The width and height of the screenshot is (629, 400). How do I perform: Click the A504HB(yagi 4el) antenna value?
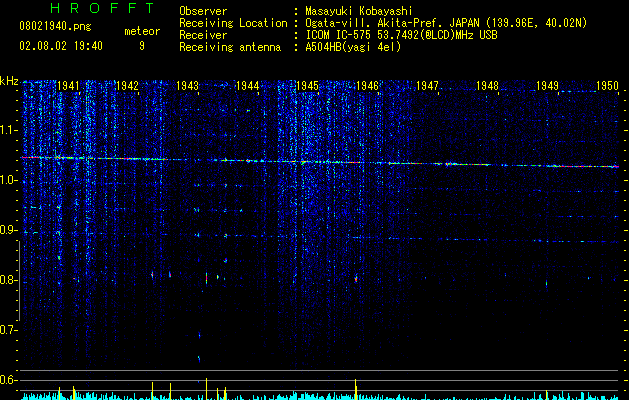click(x=353, y=47)
